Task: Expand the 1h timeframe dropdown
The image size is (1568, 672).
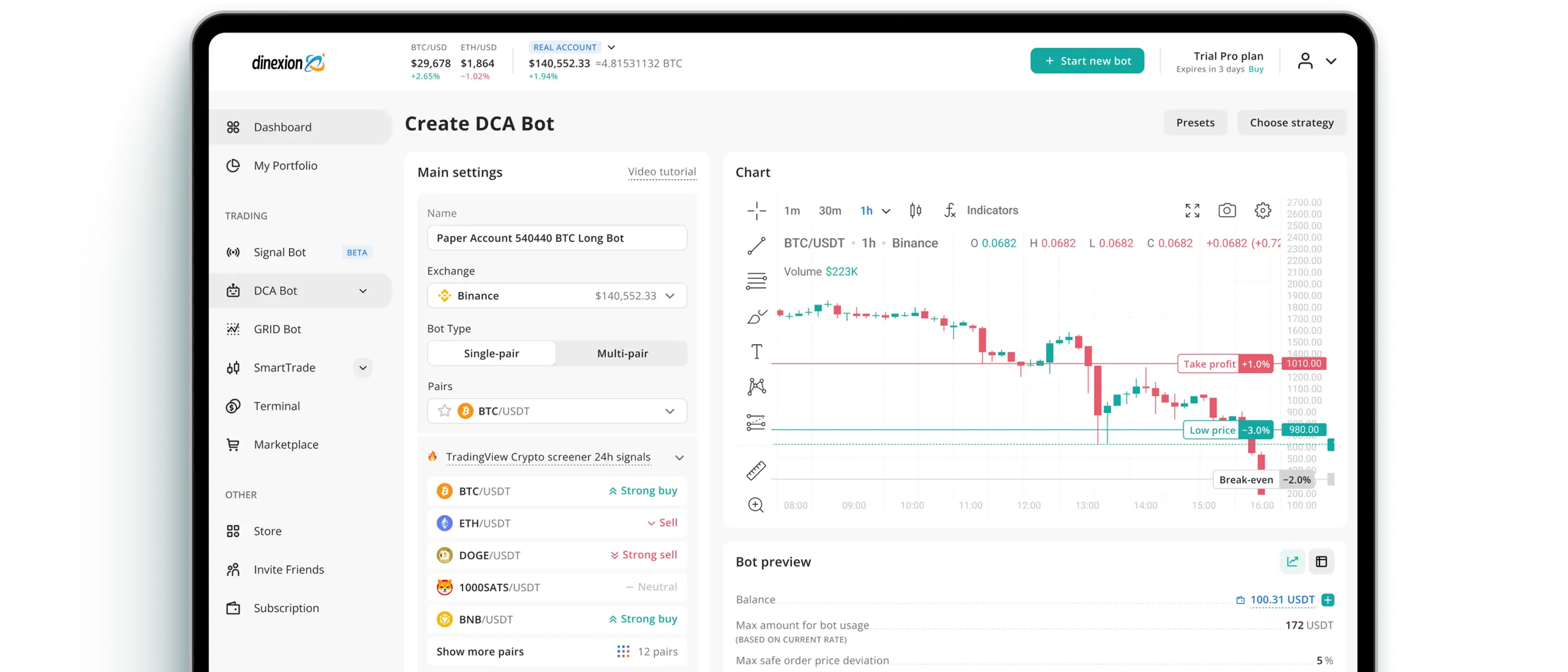Action: (886, 211)
